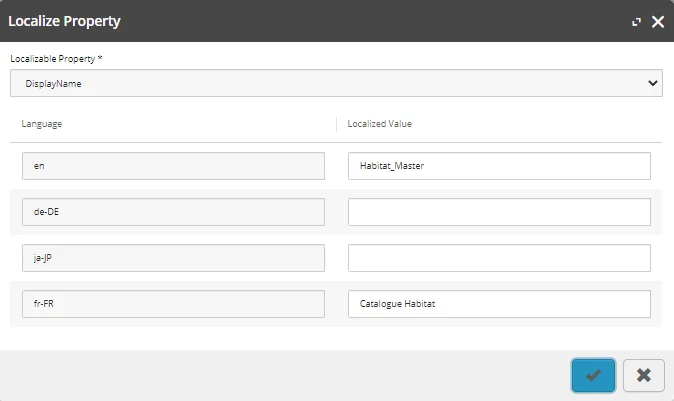Select the de-DE language field

point(173,212)
